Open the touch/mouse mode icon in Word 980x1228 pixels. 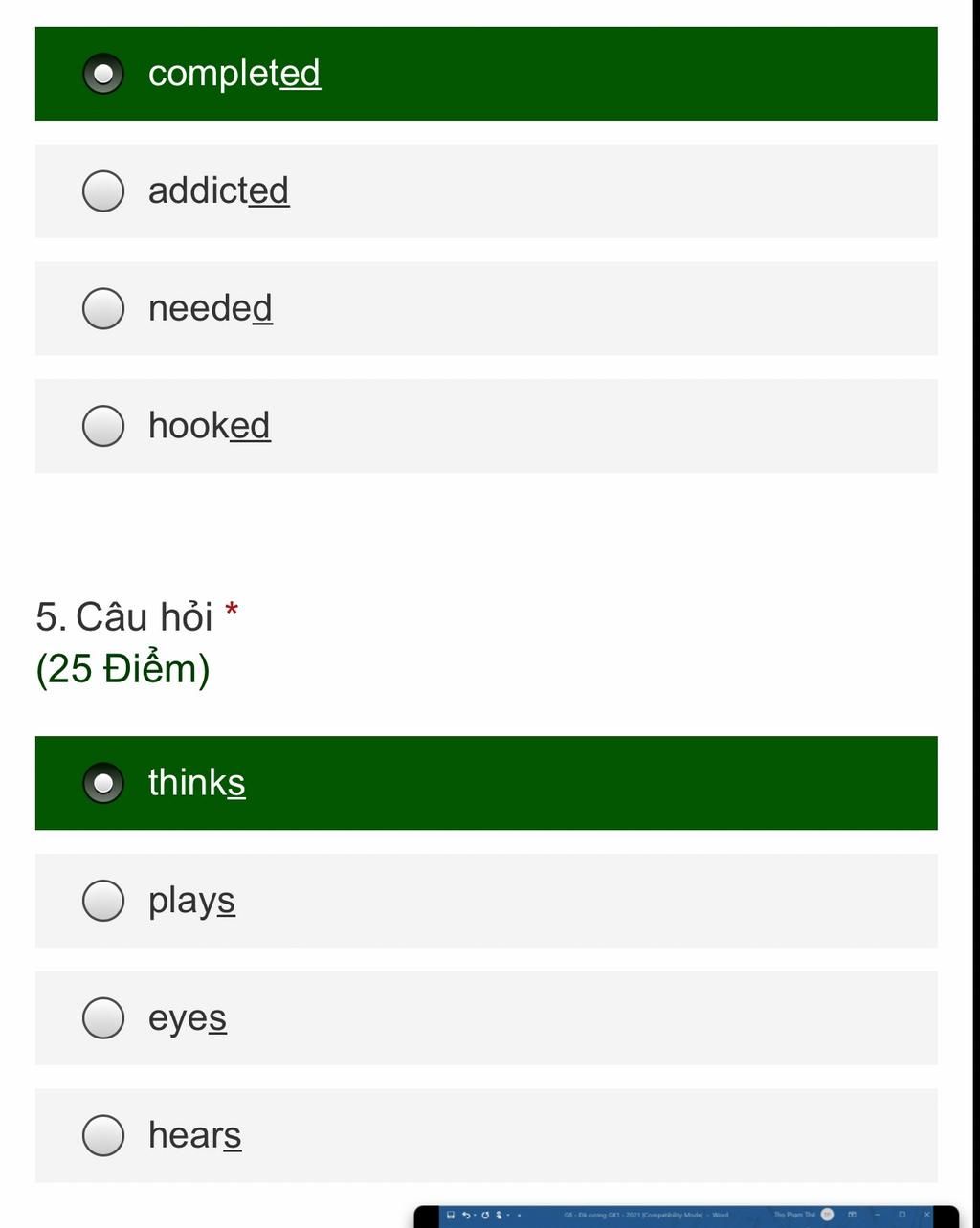(x=499, y=1215)
